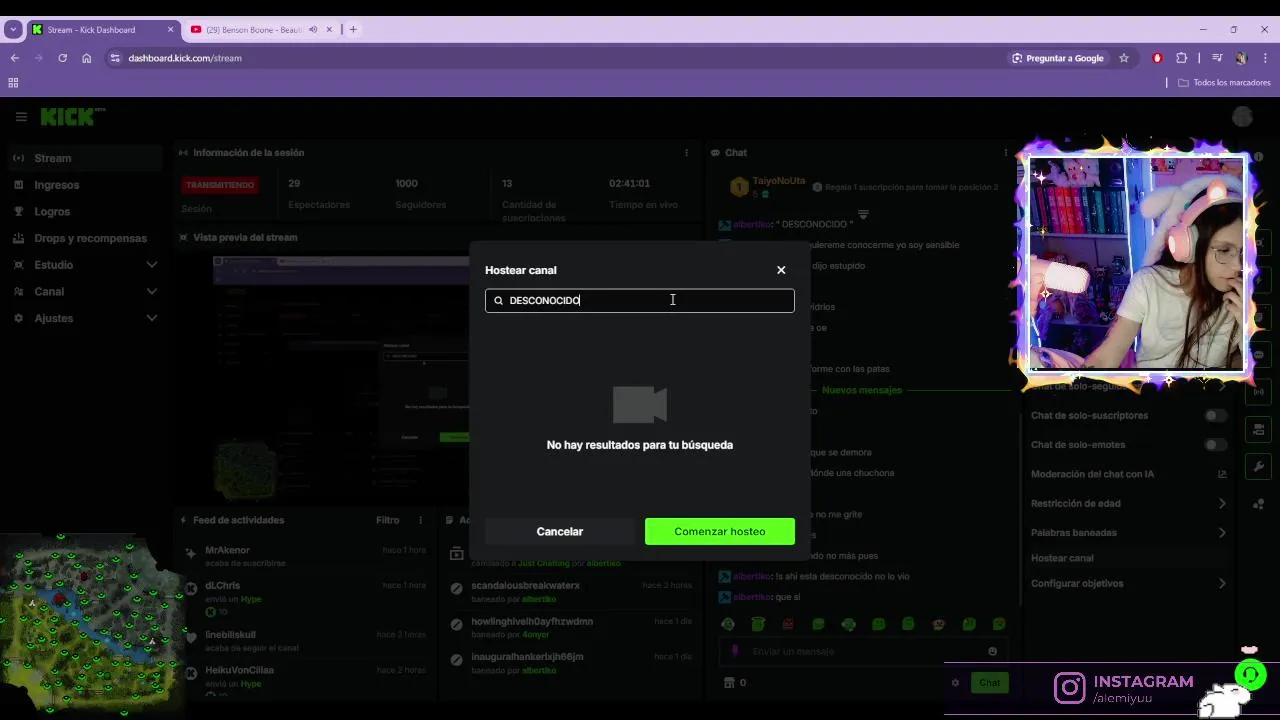Switch to Stream - Kick Dashboard tab
Viewport: 1280px width, 720px height.
tap(104, 30)
